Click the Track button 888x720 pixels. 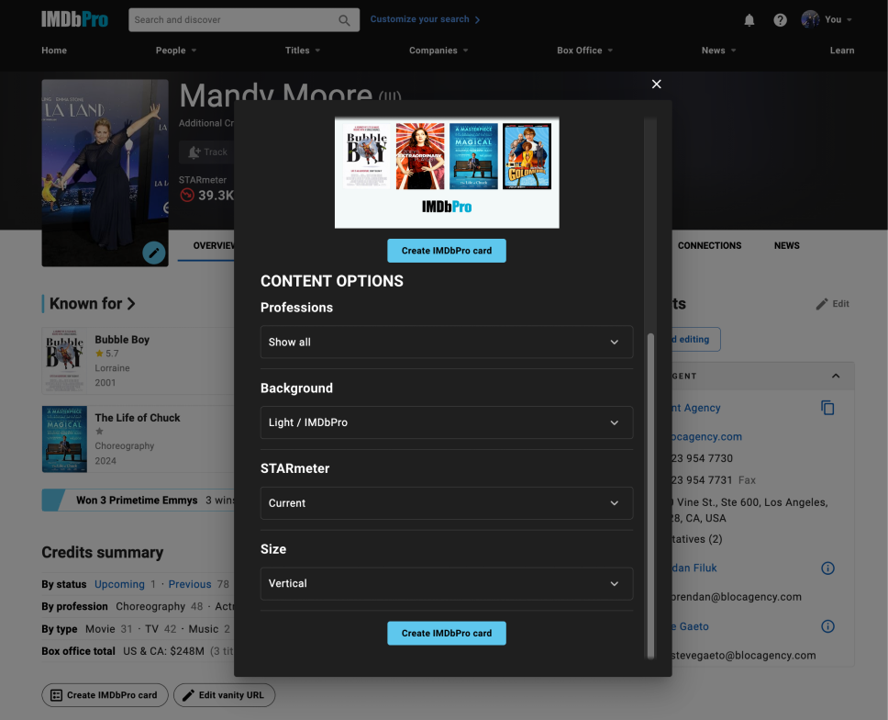207,152
